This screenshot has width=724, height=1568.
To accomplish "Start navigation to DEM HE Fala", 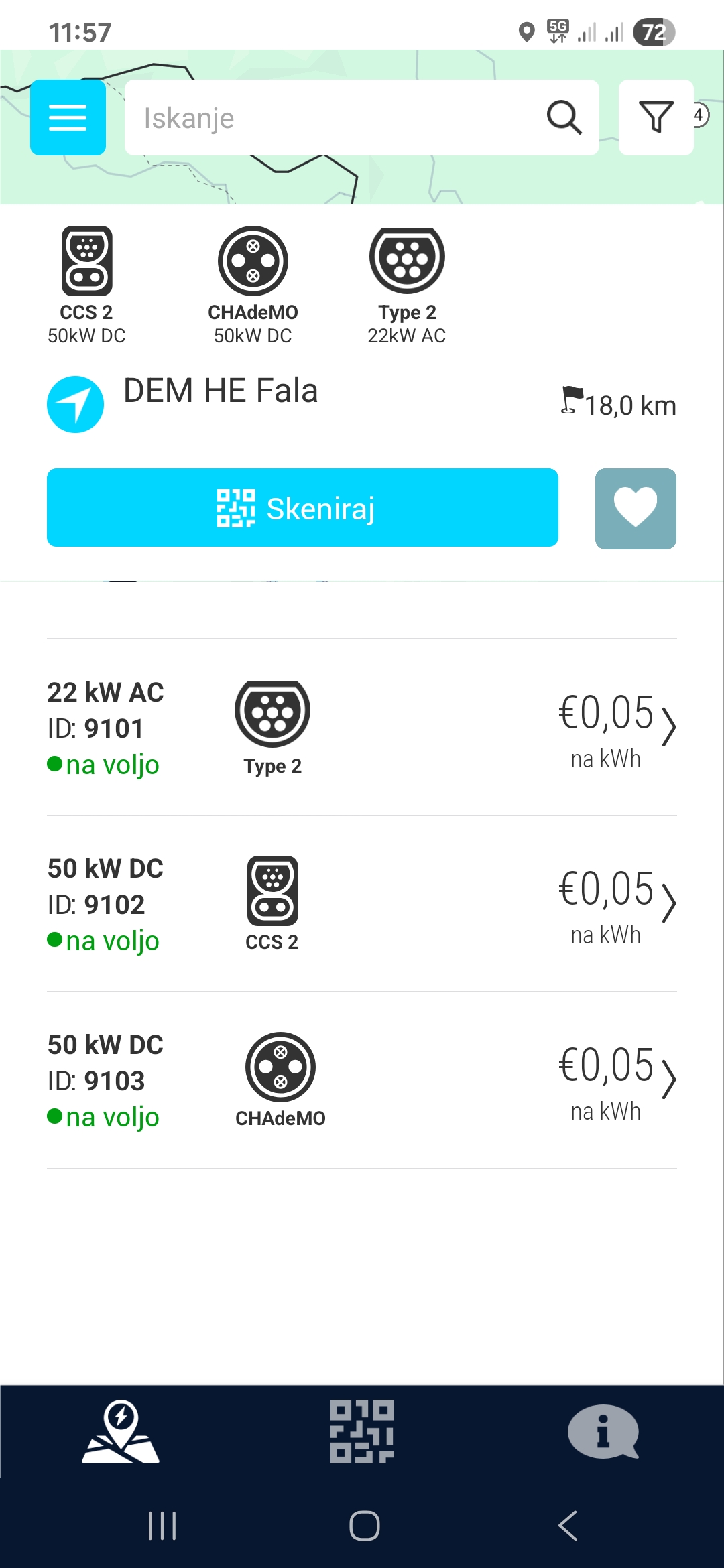I will coord(75,404).
